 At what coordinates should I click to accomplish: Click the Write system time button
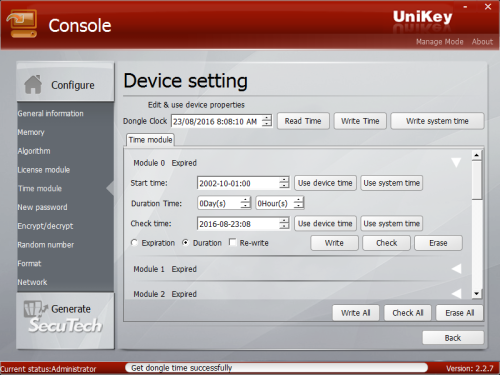pos(437,121)
